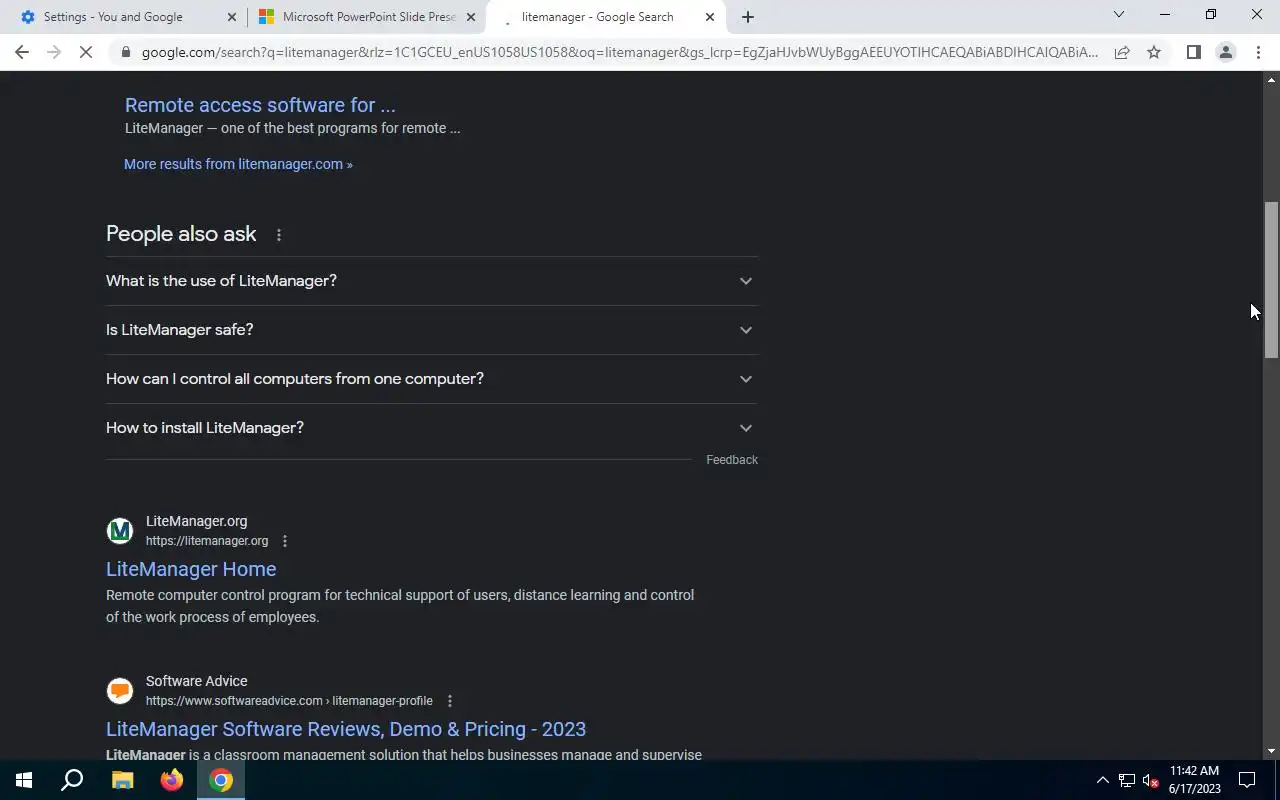Click the scrollbar up arrow
Viewport: 1280px width, 800px height.
[x=1271, y=79]
